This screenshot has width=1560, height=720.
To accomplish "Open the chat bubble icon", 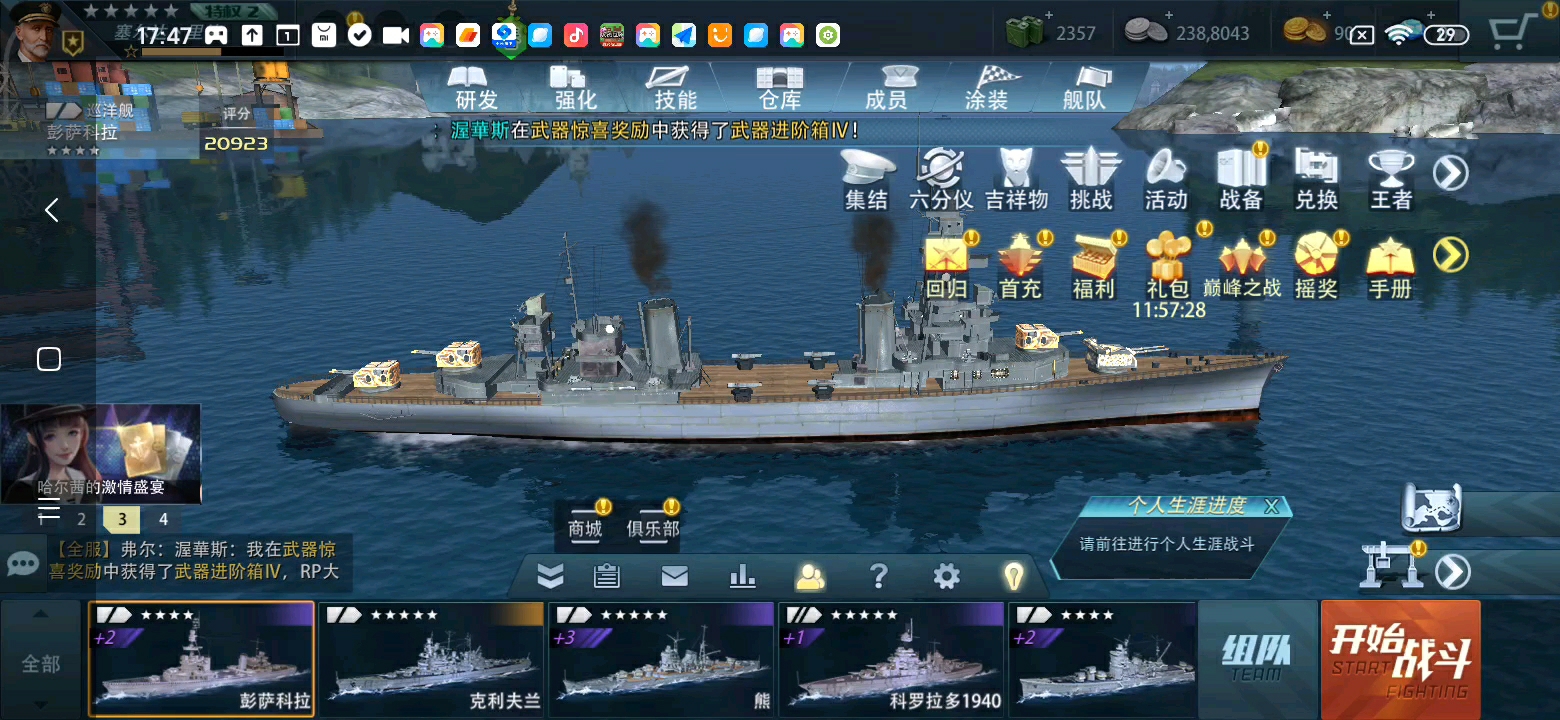I will pos(22,563).
